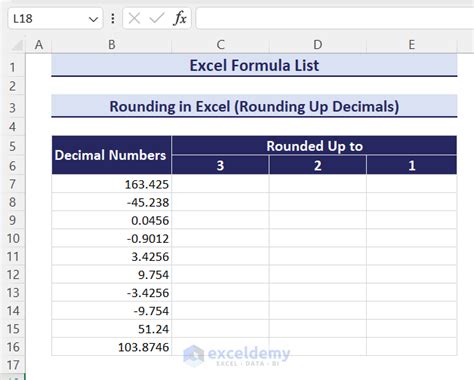Select row 6 header
Viewport: 474px width, 380px height.
click(x=13, y=165)
